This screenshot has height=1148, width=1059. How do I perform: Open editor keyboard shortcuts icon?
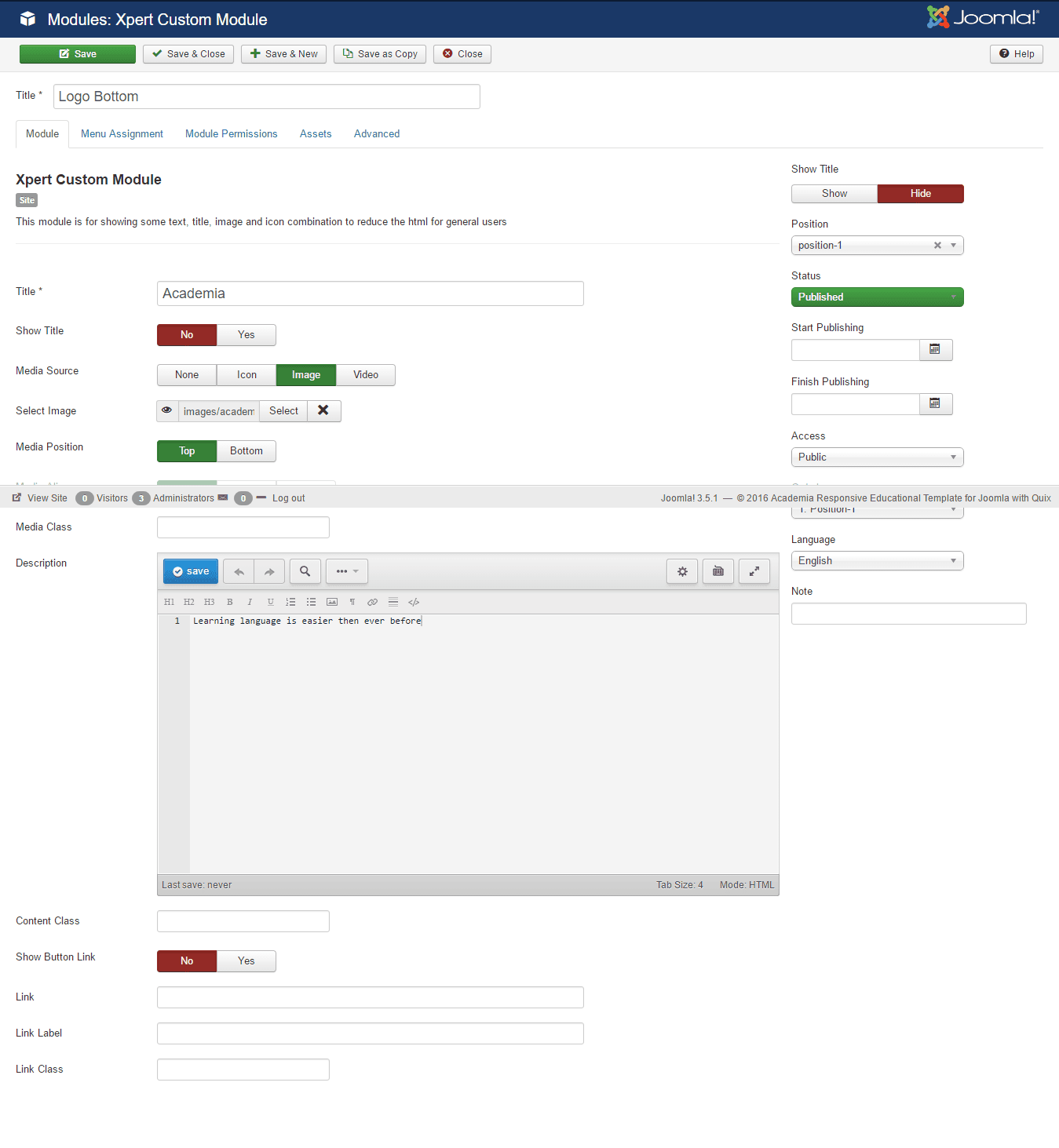718,571
